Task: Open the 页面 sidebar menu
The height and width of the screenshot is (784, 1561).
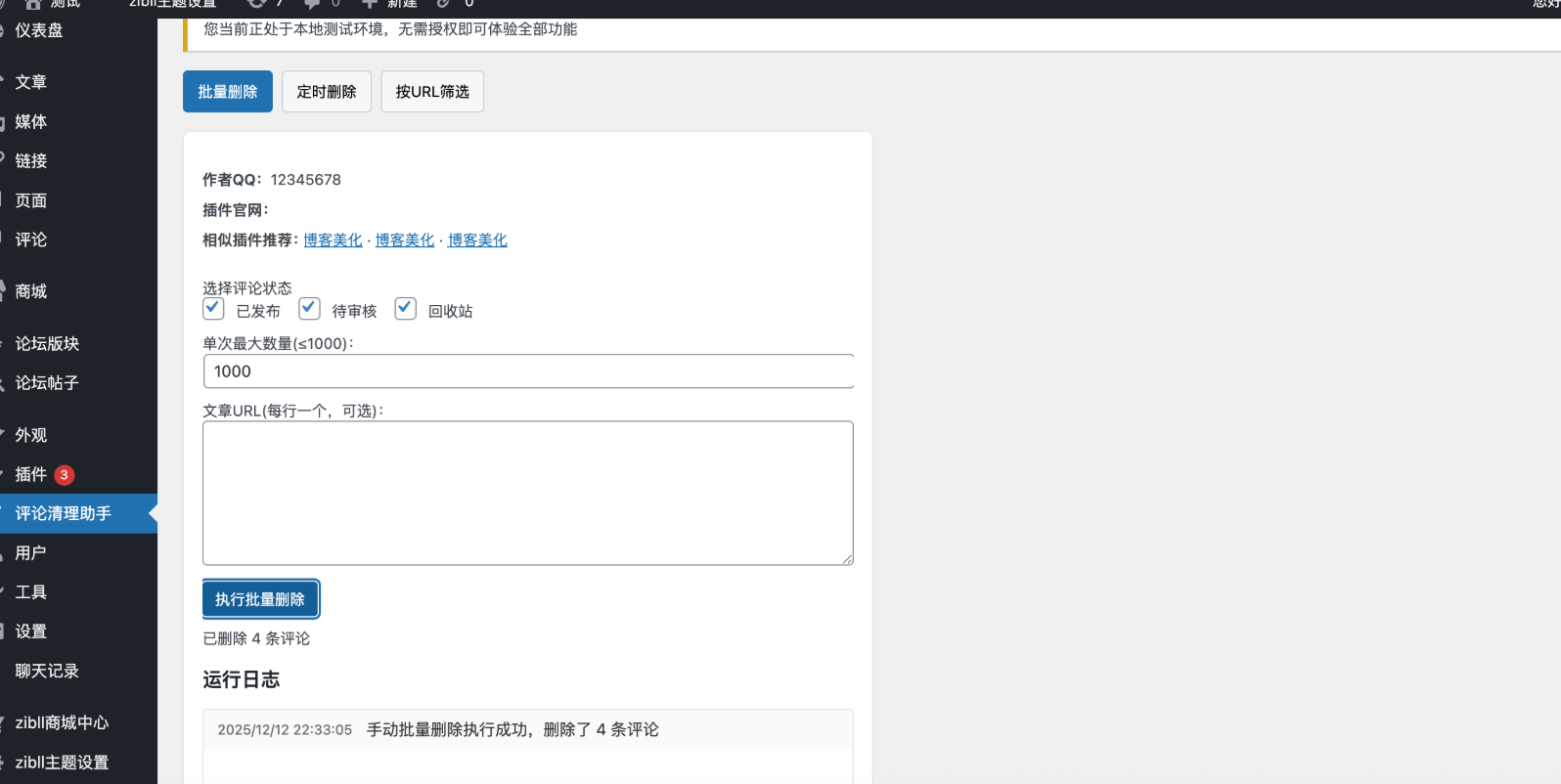Action: [78, 200]
